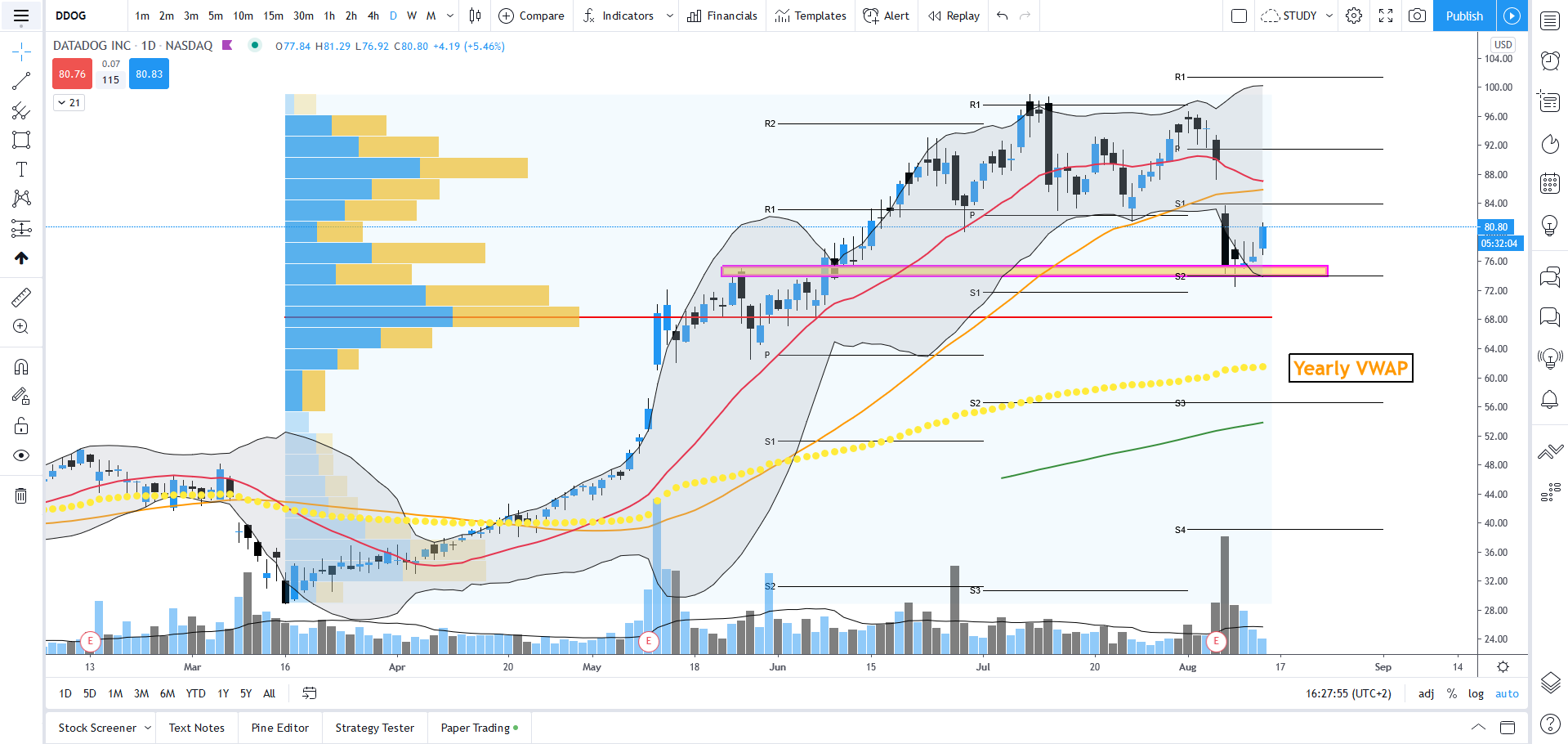Viewport: 1568px width, 744px height.
Task: Select the chart layout square icon
Action: coord(1239,16)
